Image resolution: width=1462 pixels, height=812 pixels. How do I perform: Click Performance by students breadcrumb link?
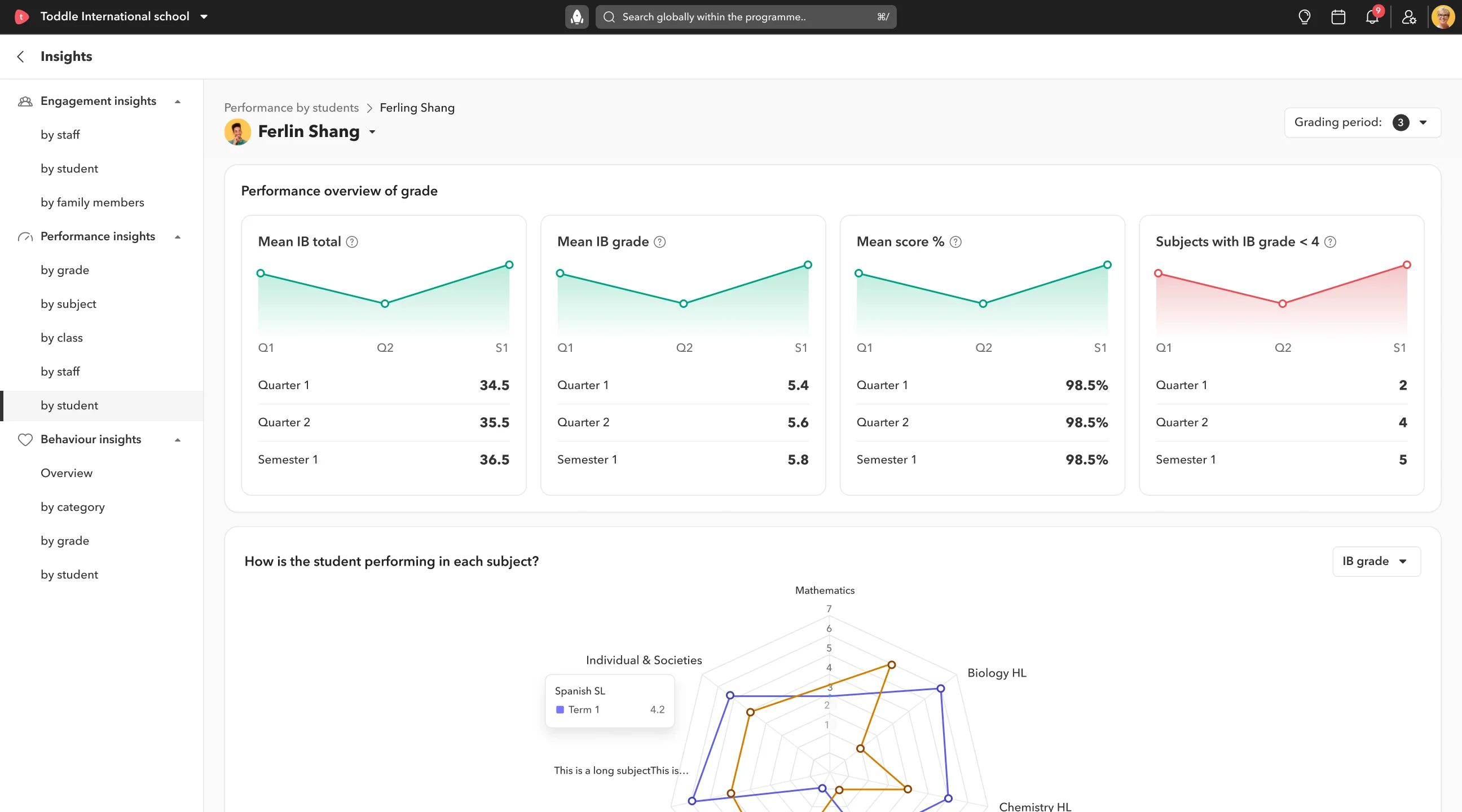(291, 108)
